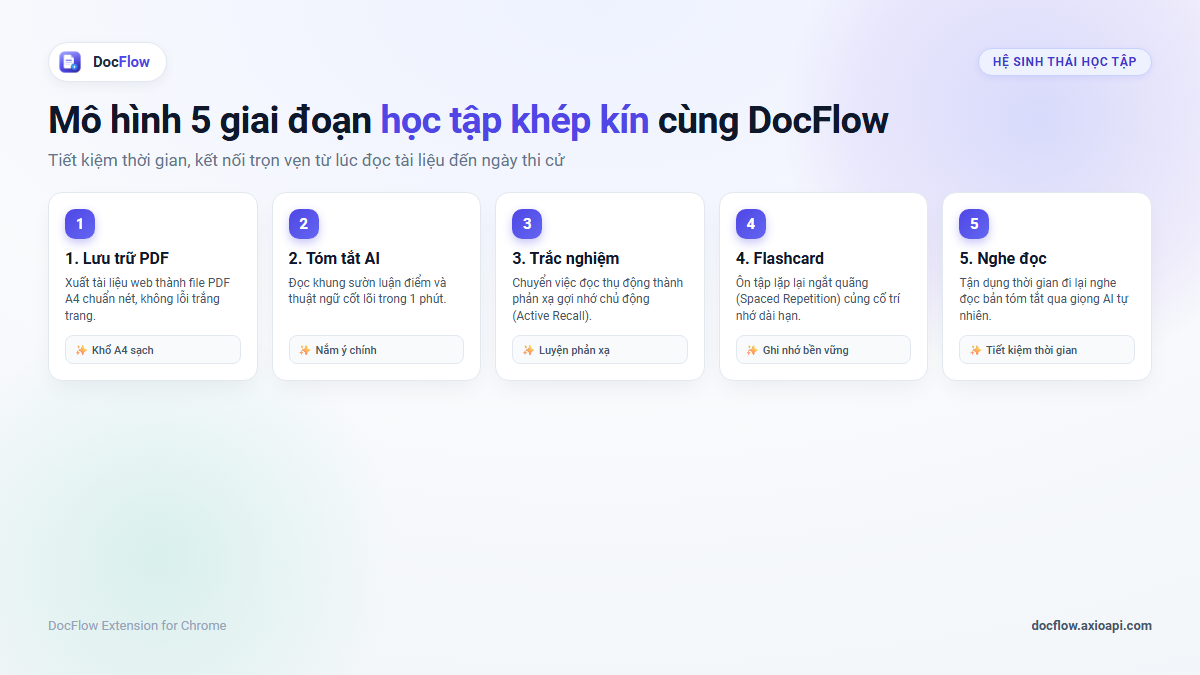Click the Khổ A4 sạch tag
Screen dimensions: 1200x675
click(x=153, y=350)
